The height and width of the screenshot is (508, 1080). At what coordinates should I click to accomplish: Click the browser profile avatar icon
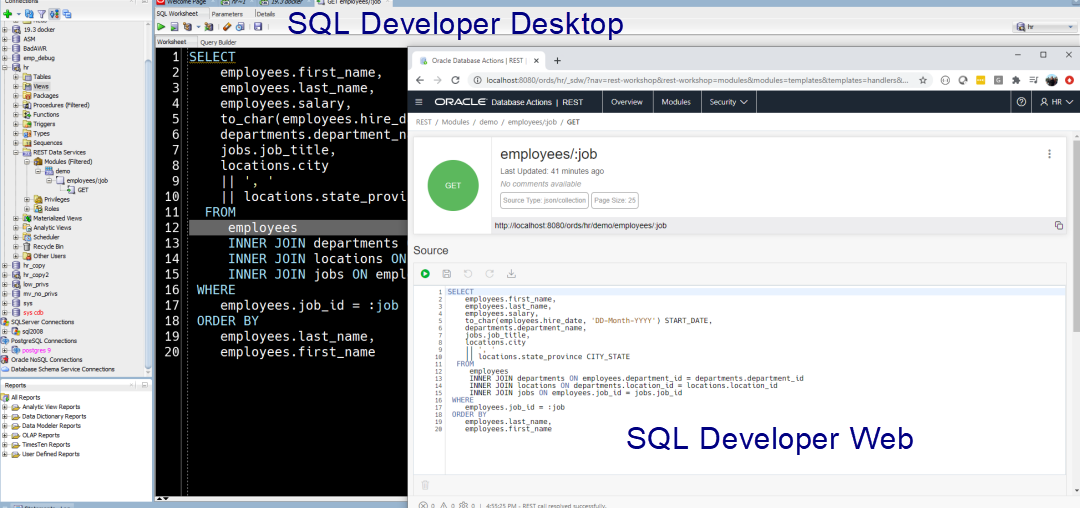point(1051,80)
